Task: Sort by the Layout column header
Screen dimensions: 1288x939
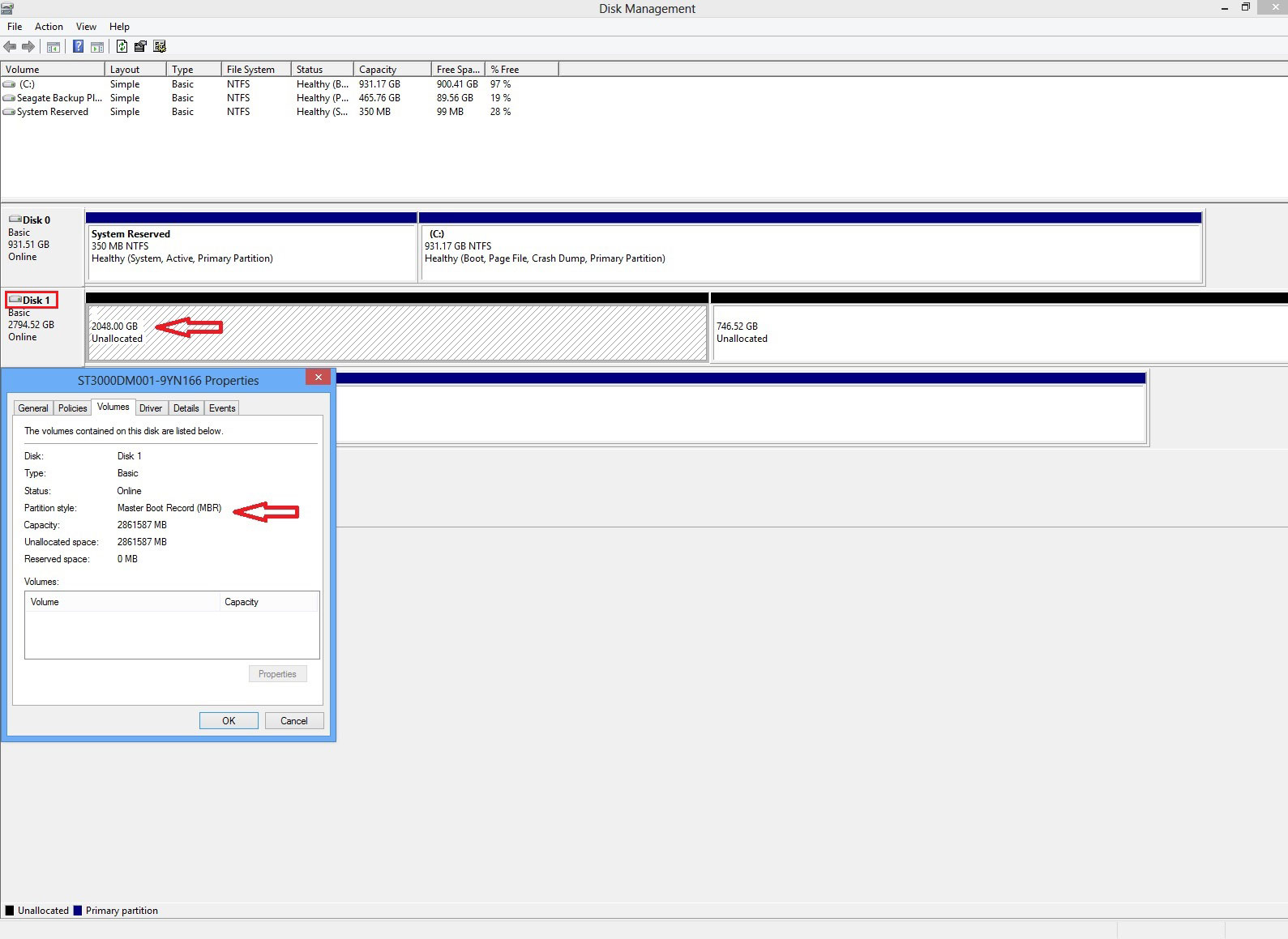Action: (135, 70)
